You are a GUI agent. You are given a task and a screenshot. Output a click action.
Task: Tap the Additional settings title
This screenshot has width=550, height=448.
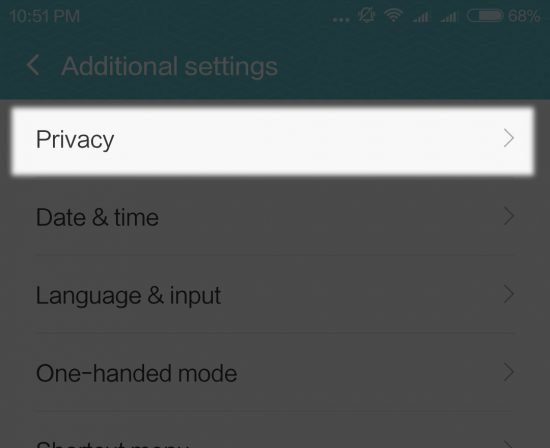169,66
